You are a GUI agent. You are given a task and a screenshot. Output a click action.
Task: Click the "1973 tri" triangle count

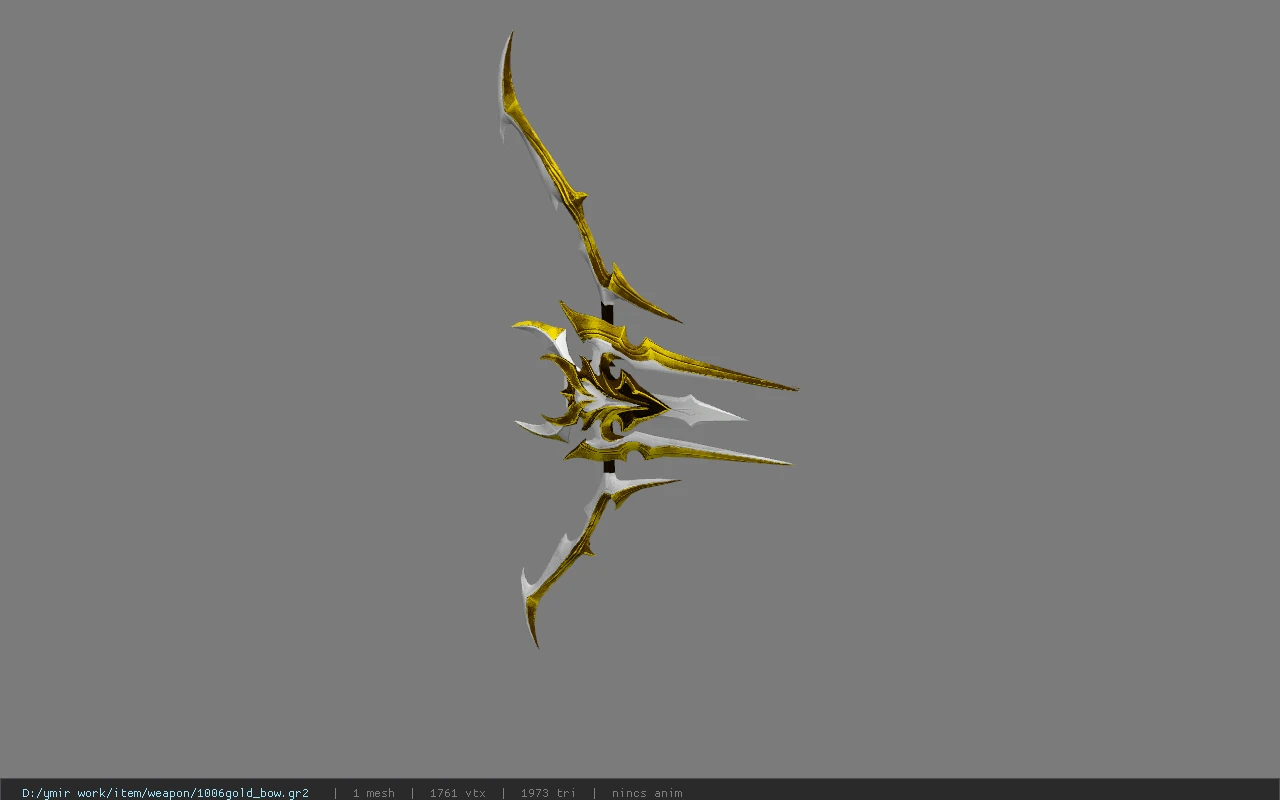coord(548,793)
